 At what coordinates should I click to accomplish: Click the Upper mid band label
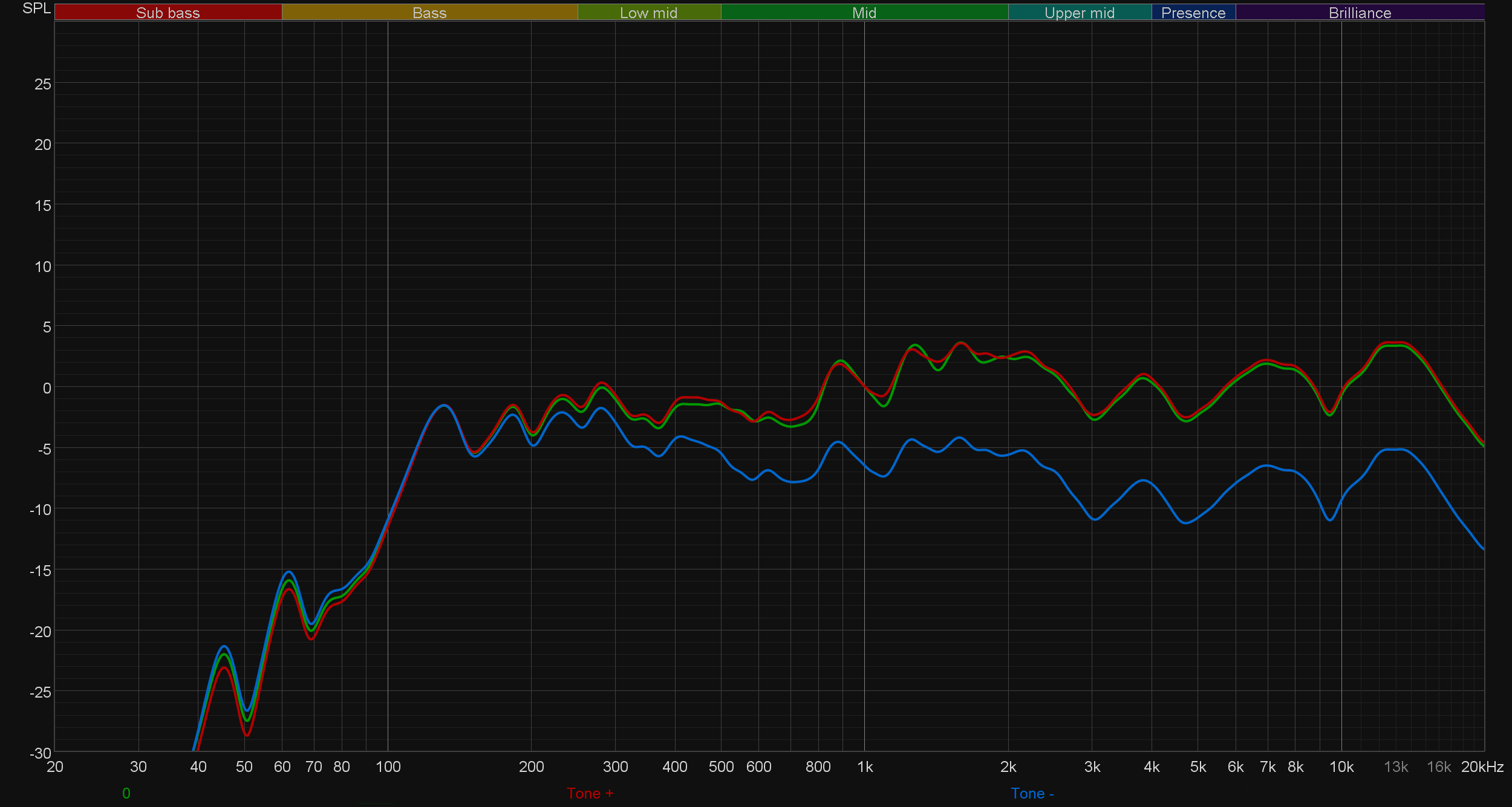coord(1079,13)
